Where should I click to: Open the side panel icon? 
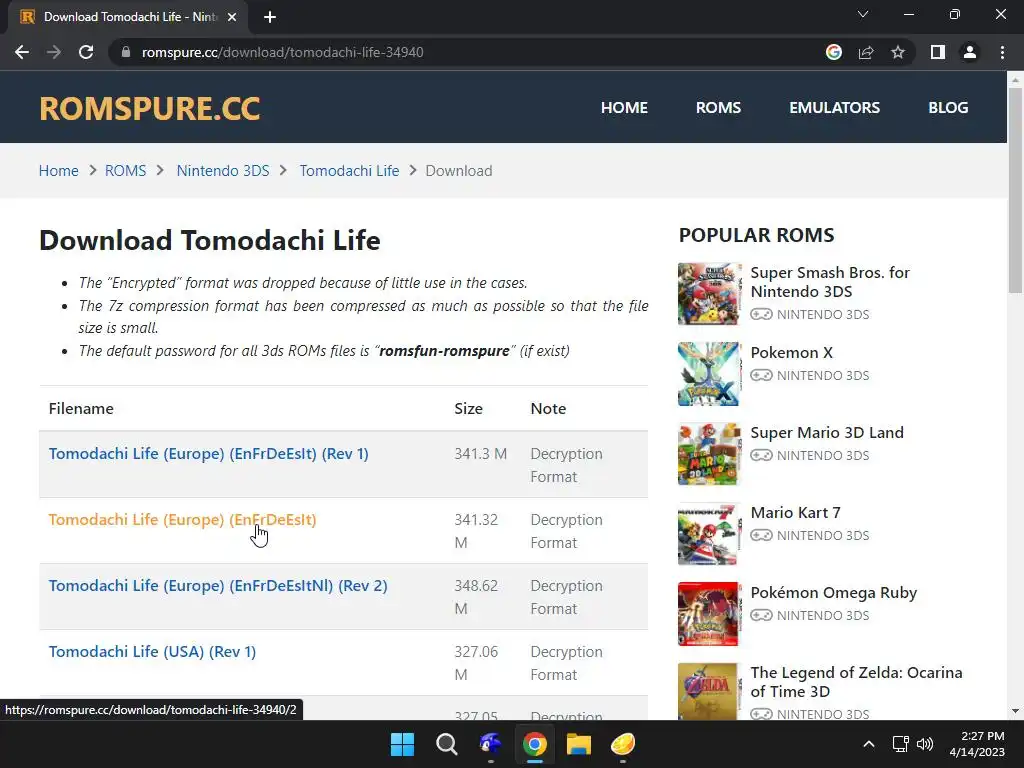(938, 52)
